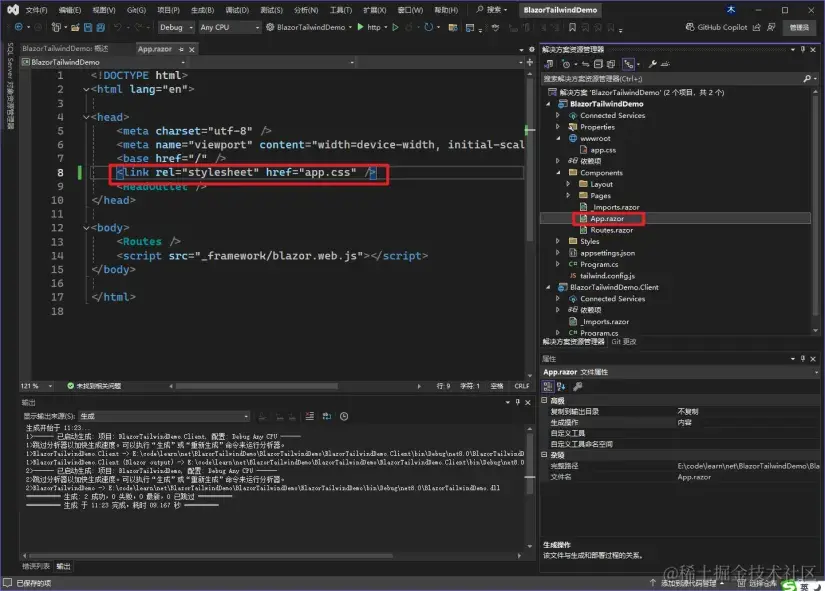Click the switch-views icon at Solution Explorer toolbar start
The width and height of the screenshot is (825, 591).
pos(549,64)
